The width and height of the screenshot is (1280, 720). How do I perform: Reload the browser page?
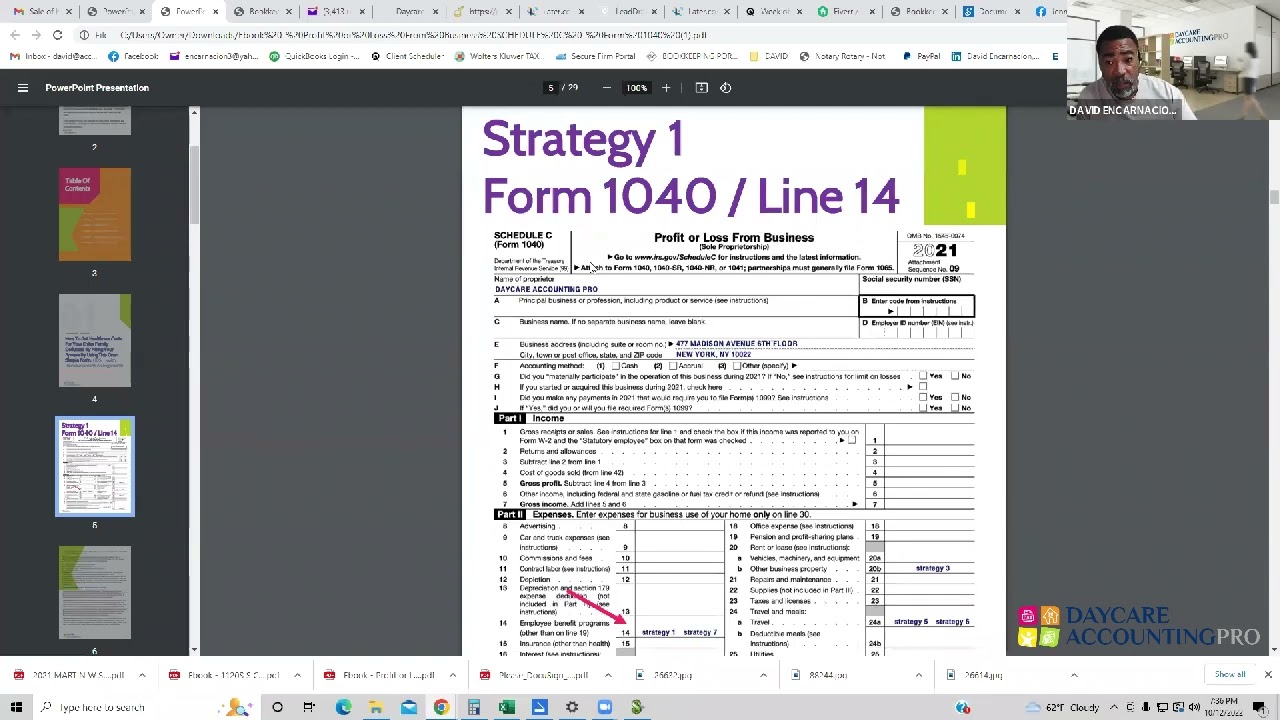click(x=58, y=35)
